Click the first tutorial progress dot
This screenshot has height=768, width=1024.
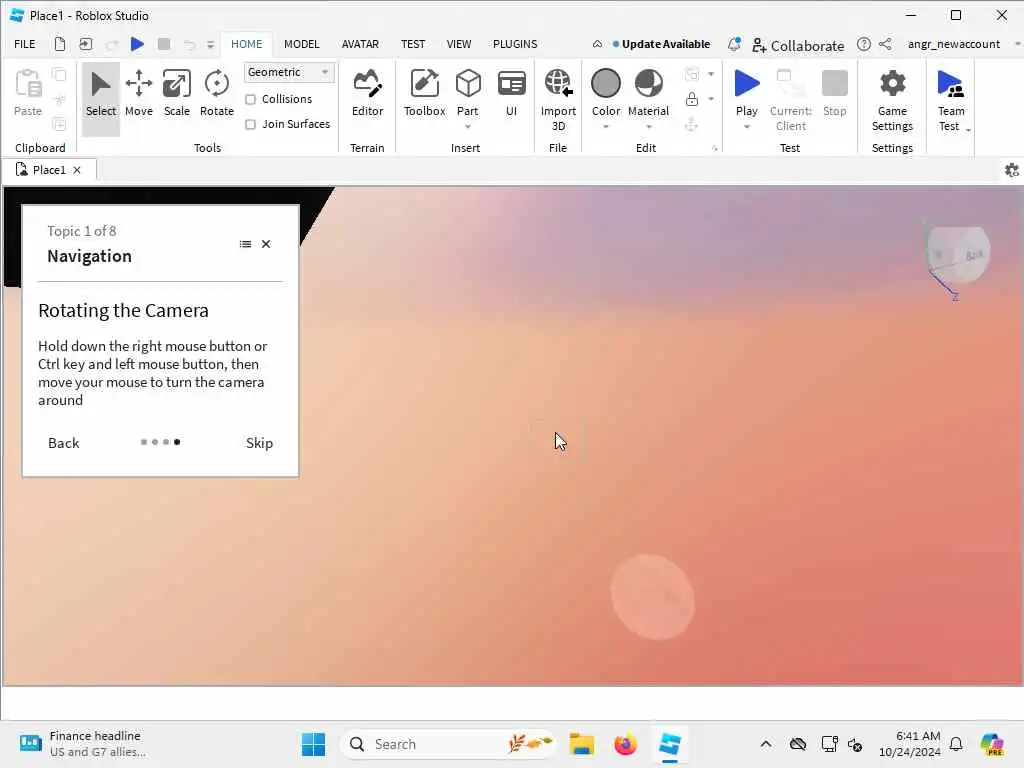point(144,442)
